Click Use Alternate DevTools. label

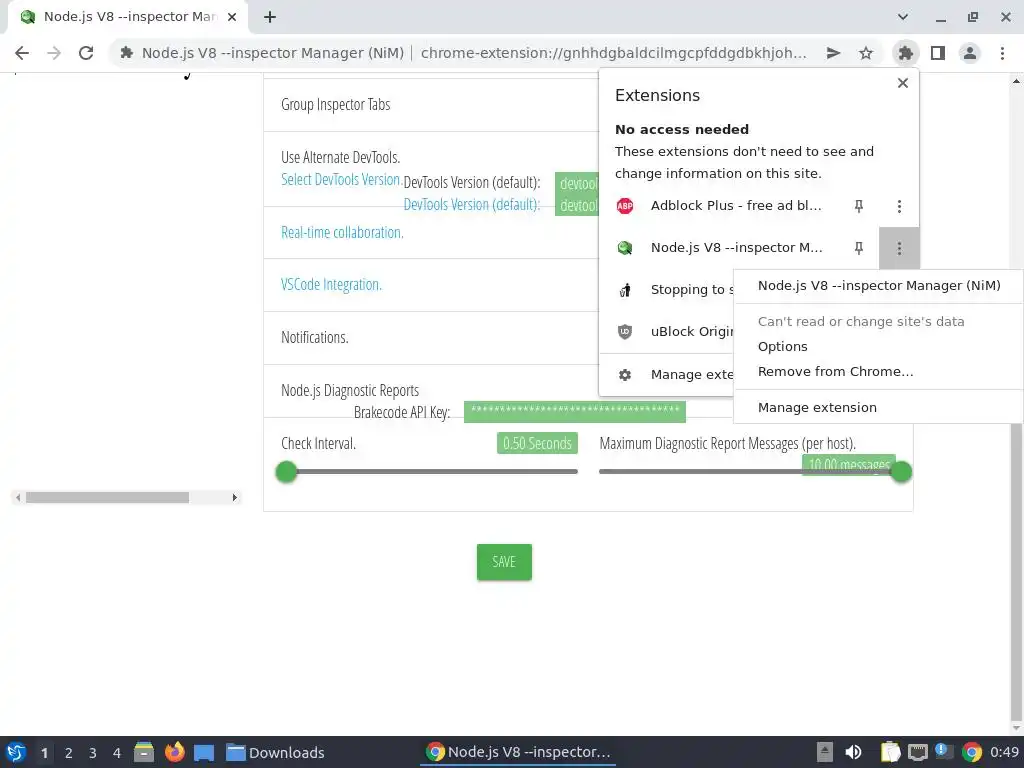pos(340,157)
